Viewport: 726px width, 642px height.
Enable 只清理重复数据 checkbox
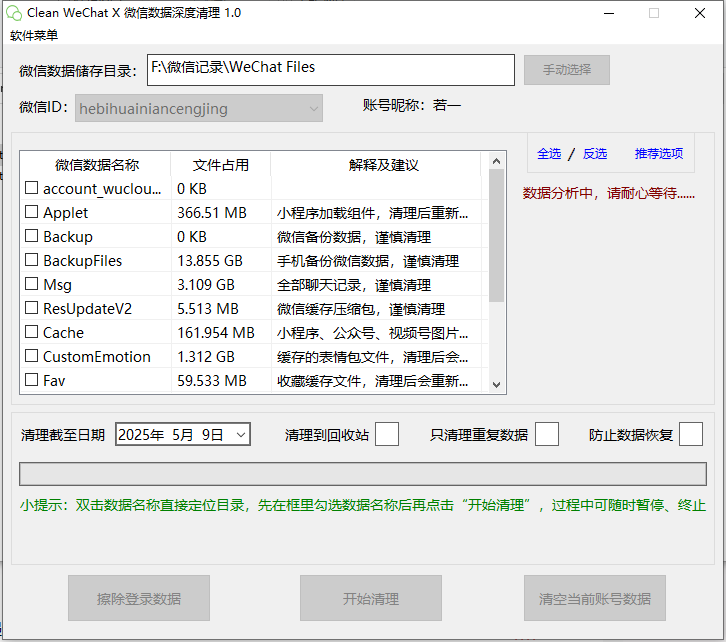click(x=547, y=434)
